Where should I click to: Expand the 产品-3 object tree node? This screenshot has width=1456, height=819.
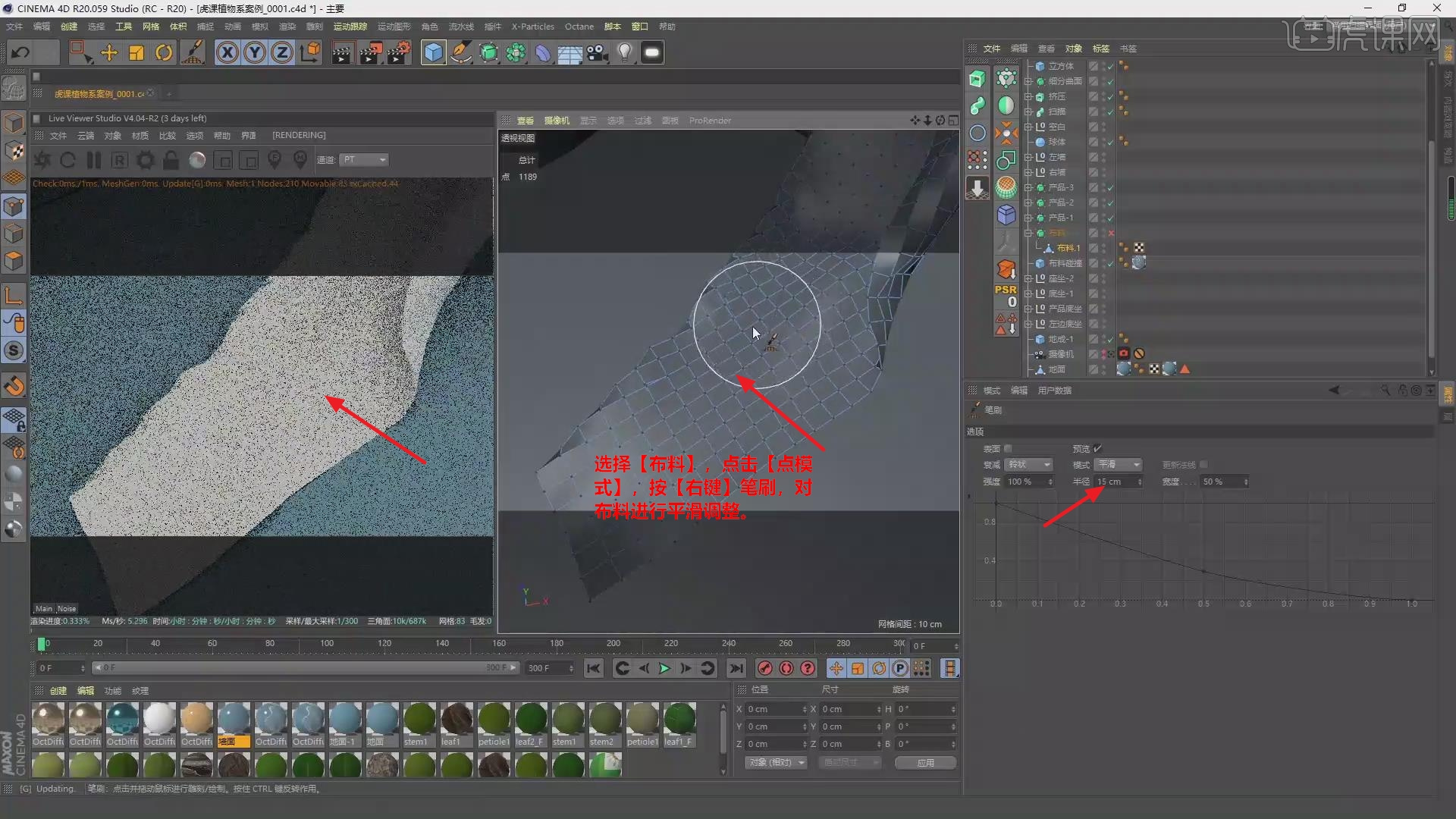tap(1028, 187)
